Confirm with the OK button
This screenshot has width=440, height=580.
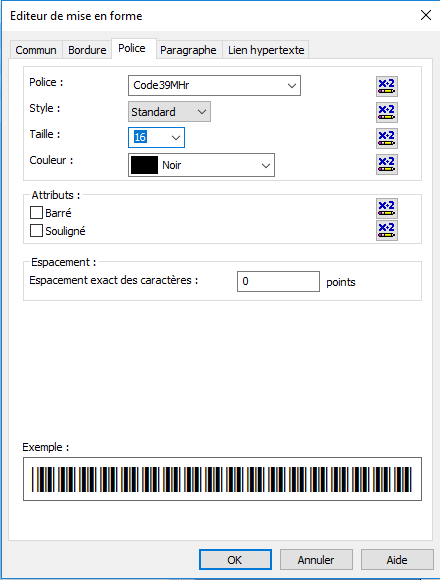[x=235, y=560]
